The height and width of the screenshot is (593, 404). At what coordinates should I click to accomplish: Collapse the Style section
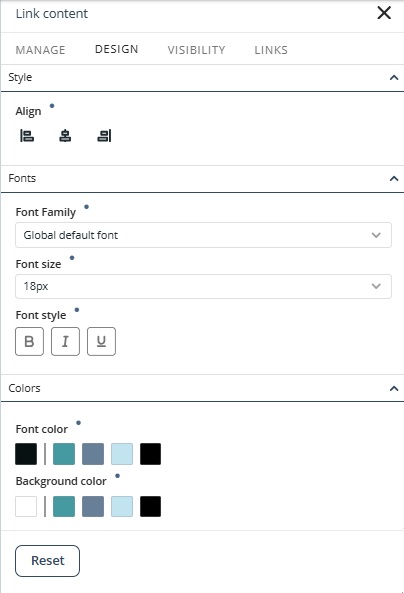click(x=394, y=78)
